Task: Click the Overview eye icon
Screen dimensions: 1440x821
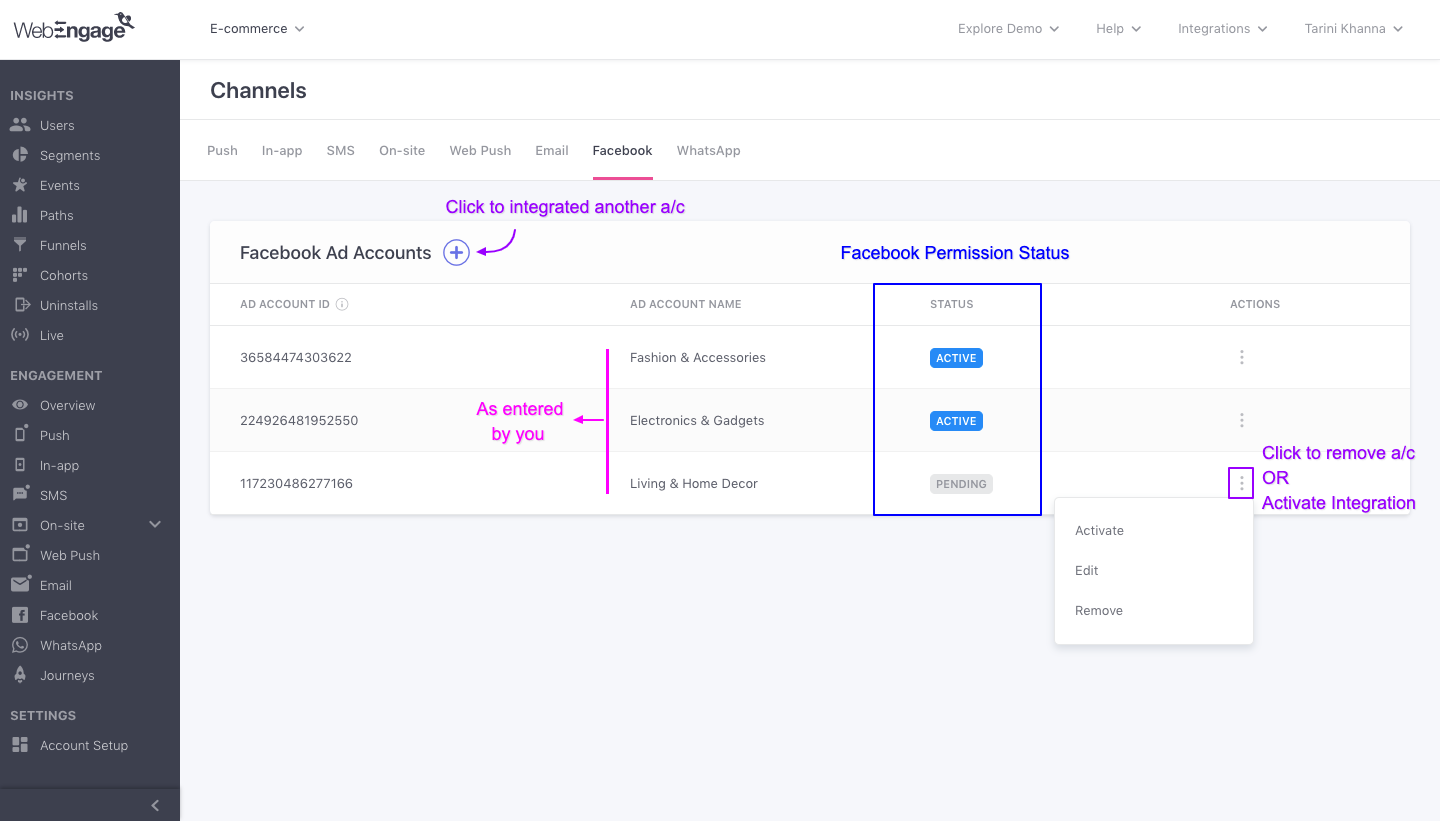Action: [x=20, y=405]
